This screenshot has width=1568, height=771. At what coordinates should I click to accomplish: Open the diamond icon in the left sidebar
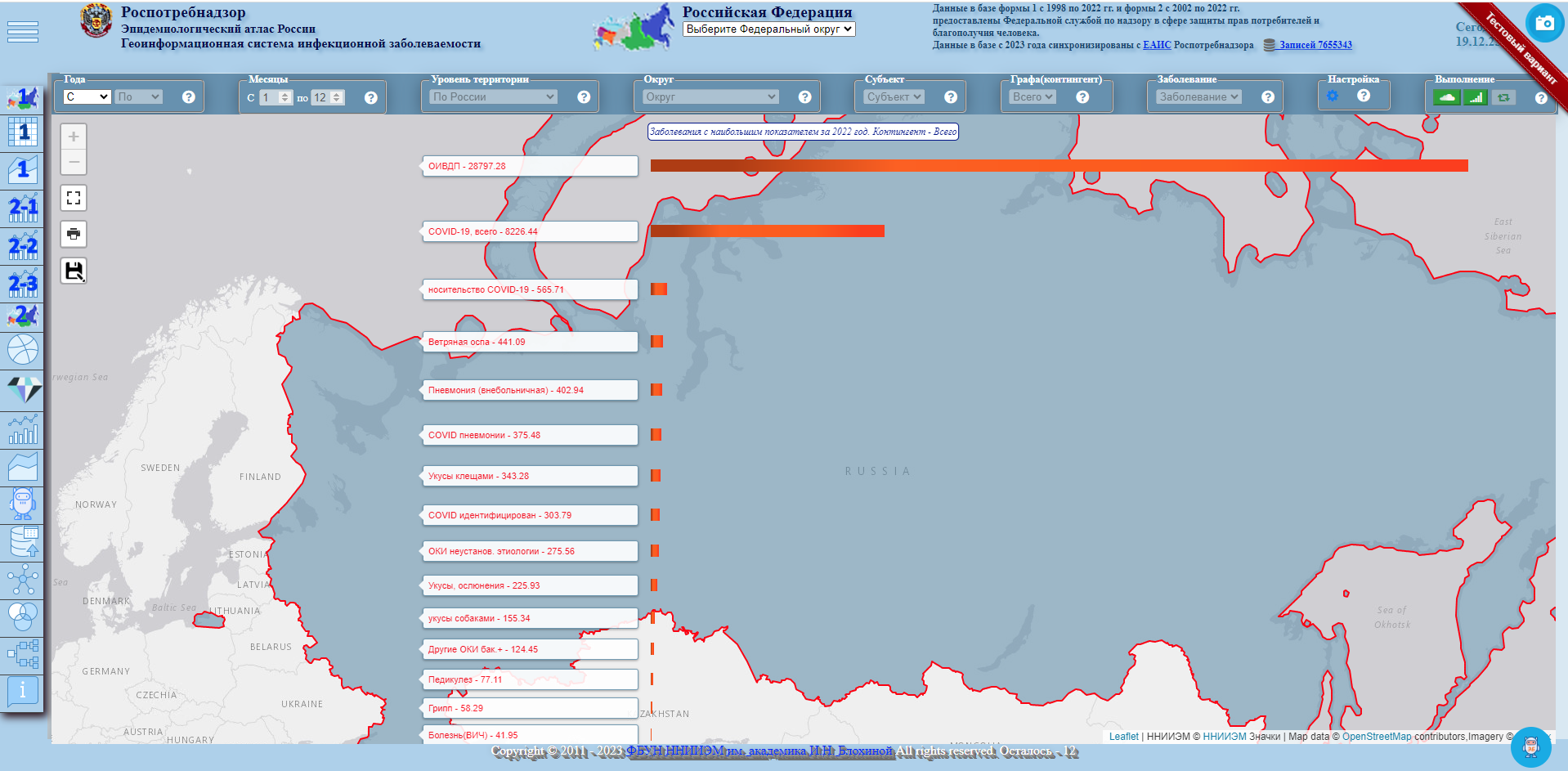point(24,389)
